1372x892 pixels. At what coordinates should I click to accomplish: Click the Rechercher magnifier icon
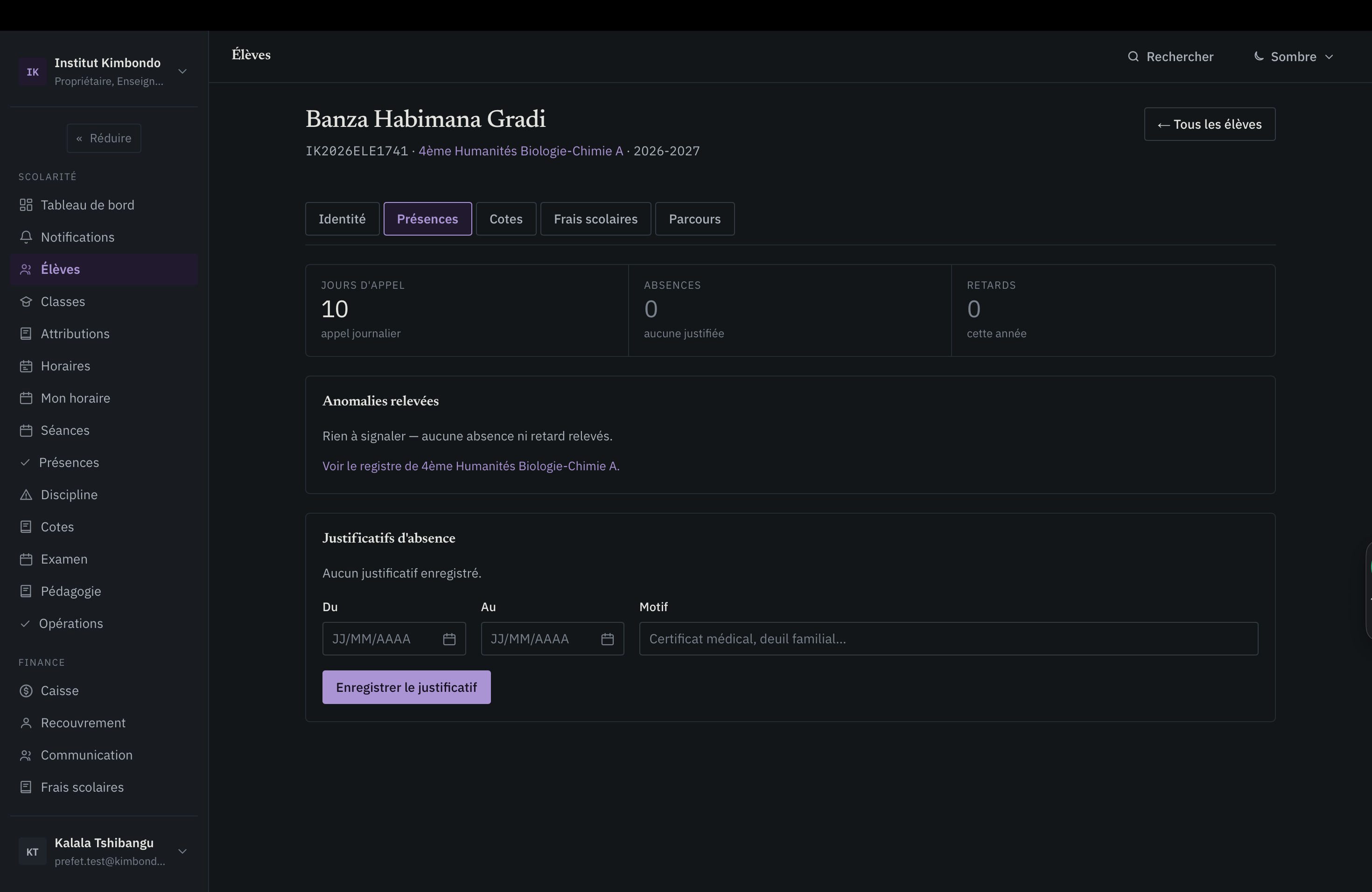pos(1134,56)
